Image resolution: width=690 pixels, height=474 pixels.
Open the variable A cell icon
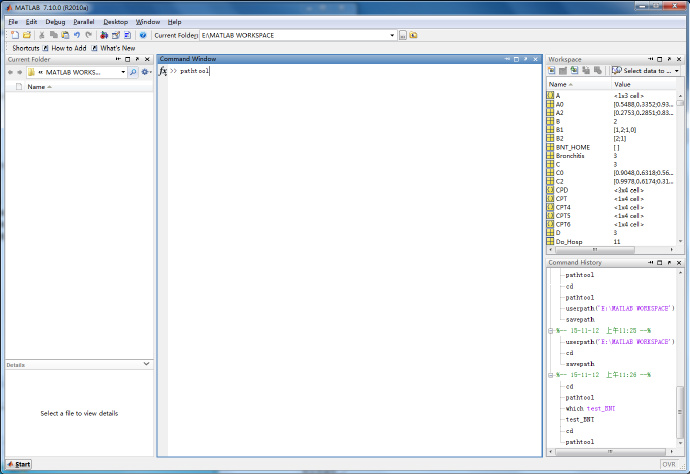(550, 96)
